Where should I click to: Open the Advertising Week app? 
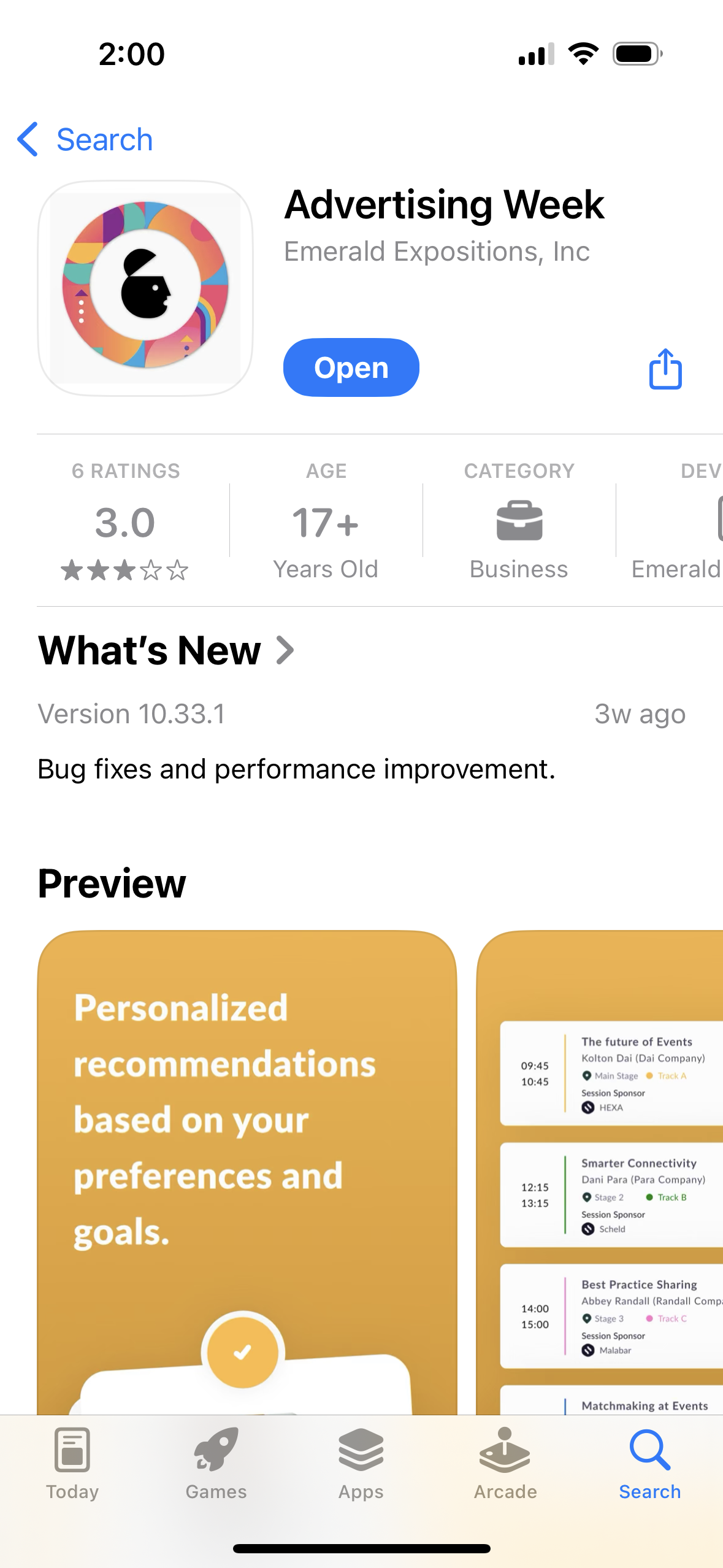pyautogui.click(x=351, y=367)
